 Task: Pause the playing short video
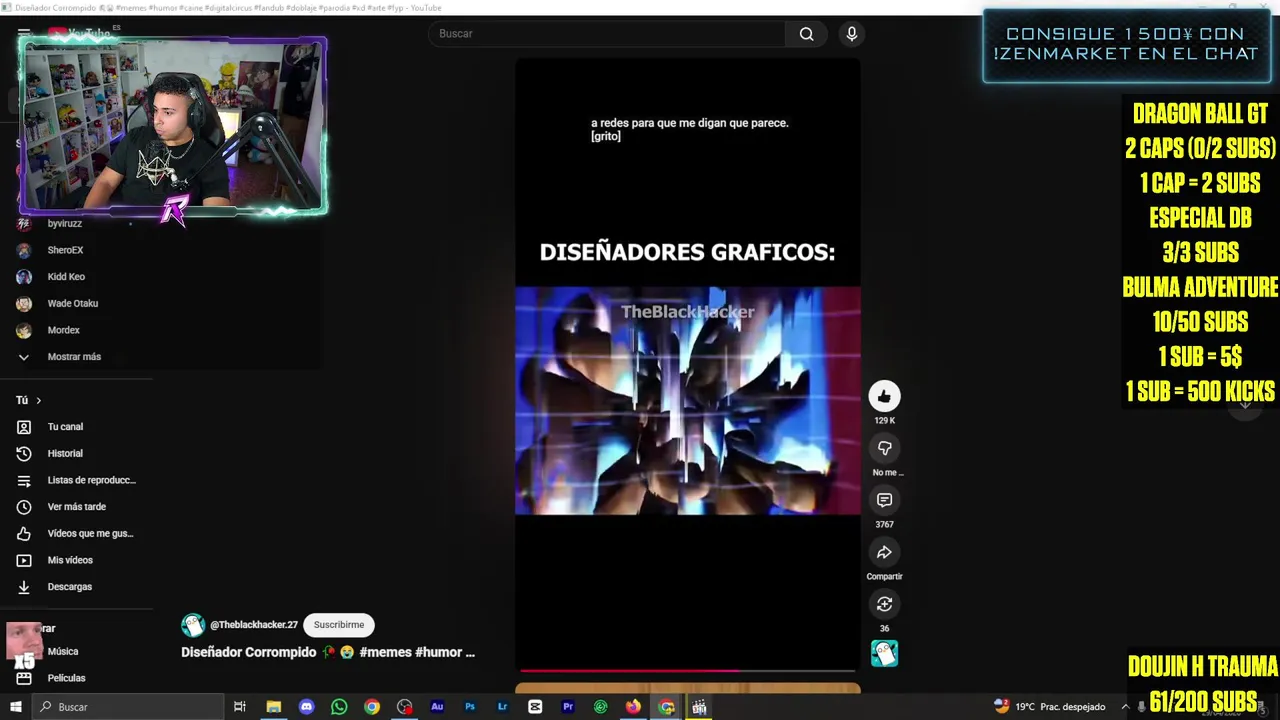coord(687,365)
